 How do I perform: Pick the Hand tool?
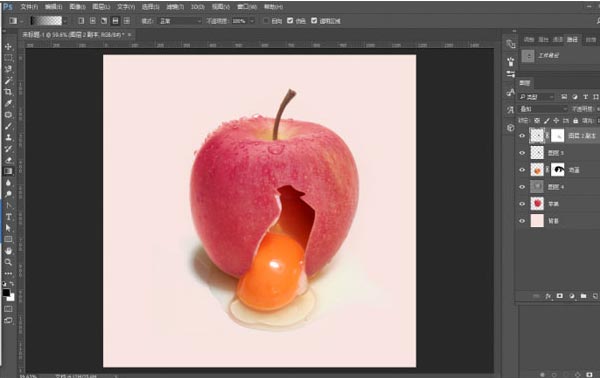[x=8, y=251]
